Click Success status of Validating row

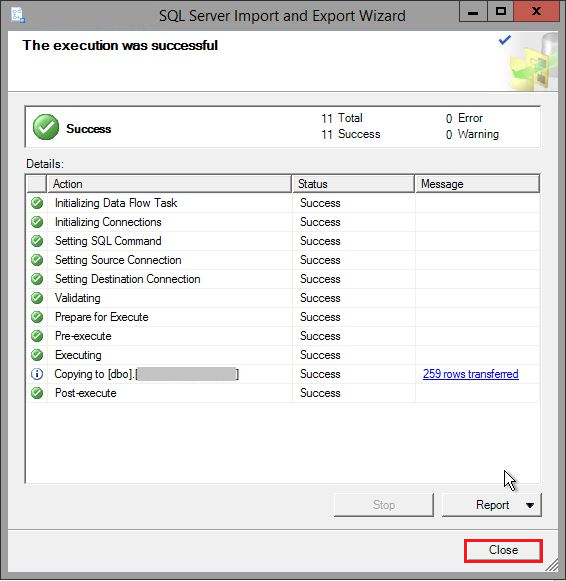[x=320, y=298]
